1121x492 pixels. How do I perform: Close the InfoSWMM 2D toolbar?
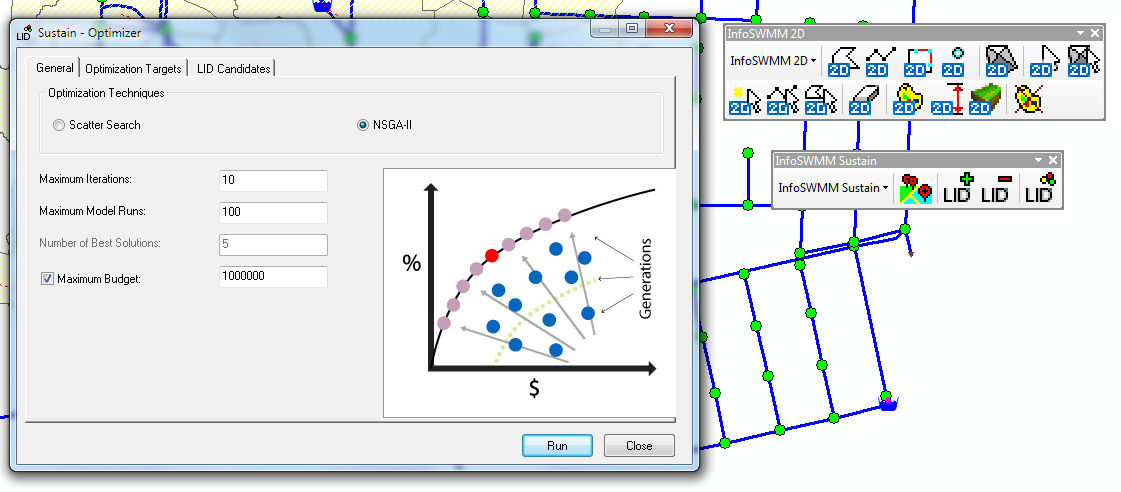(1095, 33)
